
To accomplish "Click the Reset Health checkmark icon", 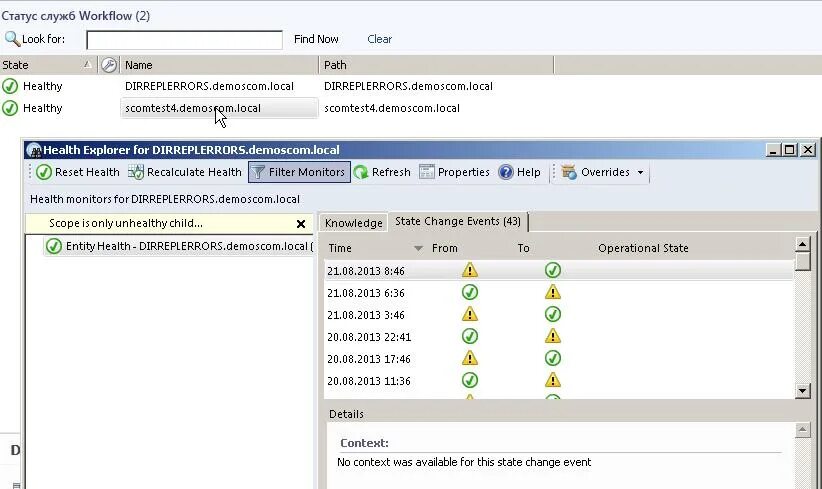I will point(44,172).
